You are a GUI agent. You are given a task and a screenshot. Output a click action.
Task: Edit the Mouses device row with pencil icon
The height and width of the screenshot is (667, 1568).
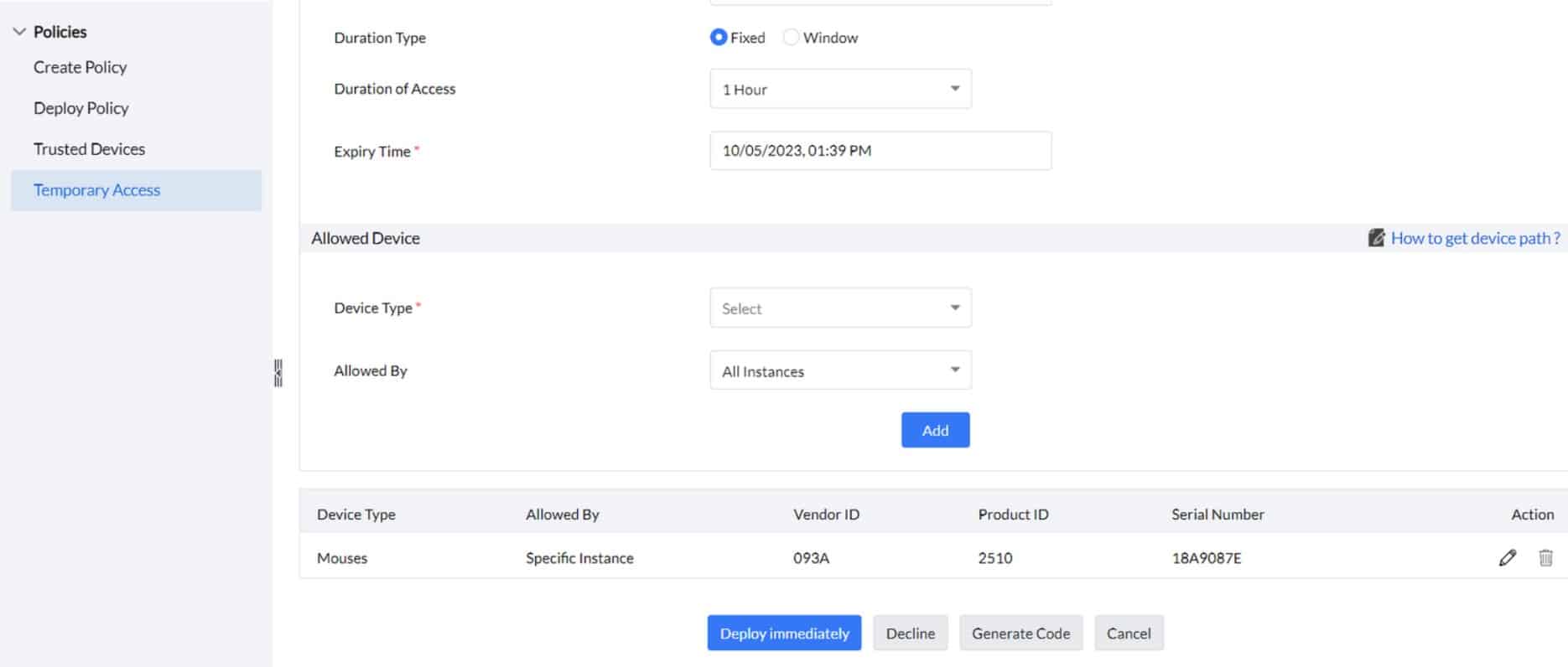pos(1507,558)
